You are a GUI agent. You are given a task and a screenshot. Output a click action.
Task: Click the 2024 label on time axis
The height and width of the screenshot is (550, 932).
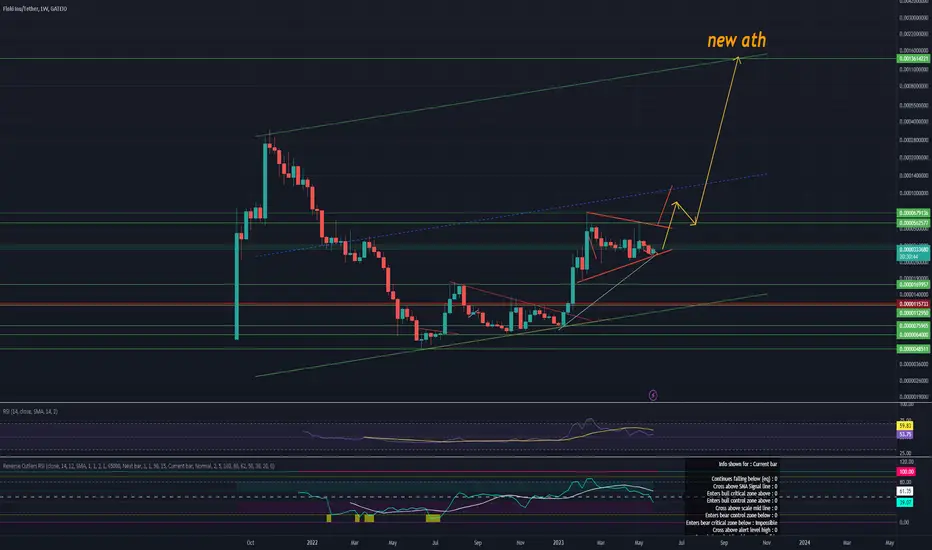pos(804,542)
